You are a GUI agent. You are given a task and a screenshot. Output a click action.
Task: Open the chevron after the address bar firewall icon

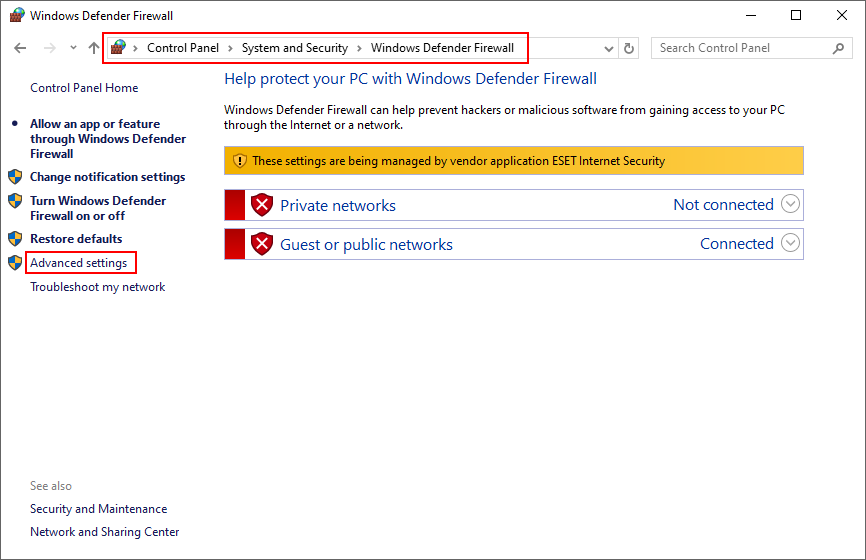[x=135, y=49]
